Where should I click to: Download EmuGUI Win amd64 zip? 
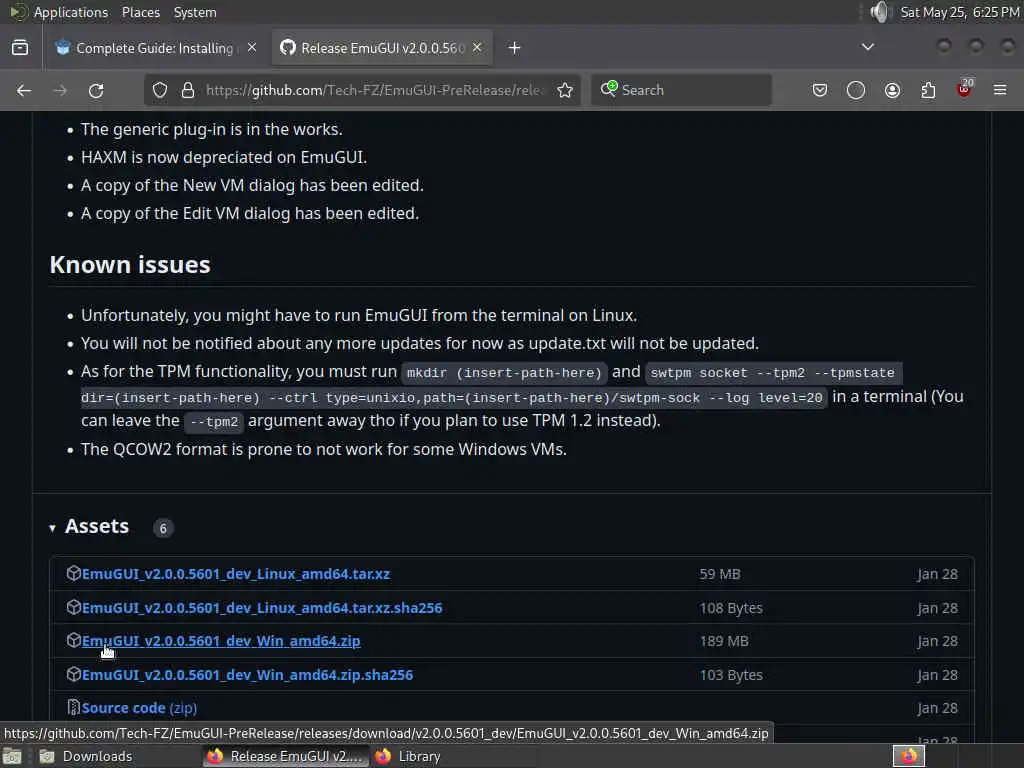pyautogui.click(x=221, y=641)
